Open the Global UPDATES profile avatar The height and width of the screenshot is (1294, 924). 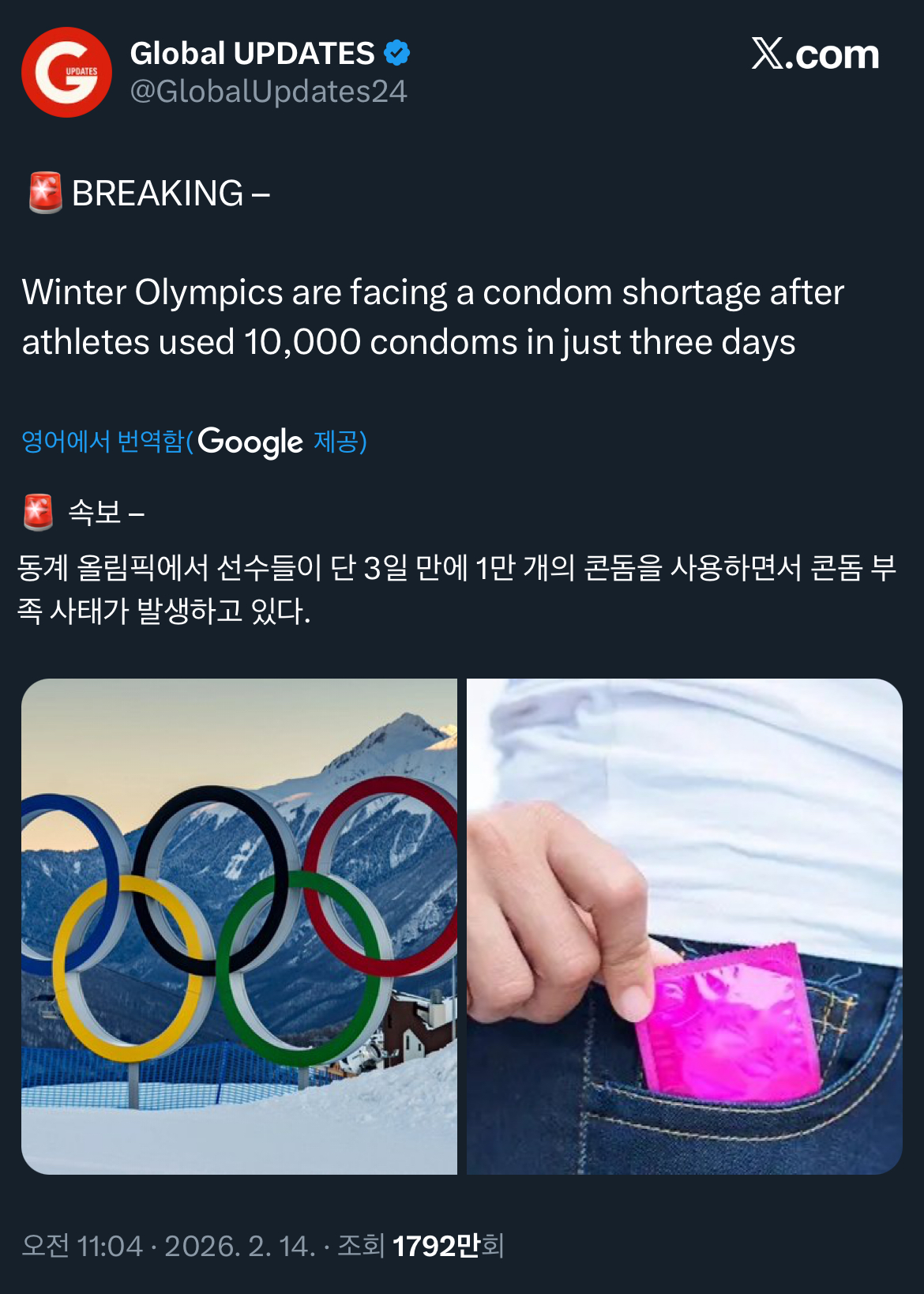(x=66, y=72)
